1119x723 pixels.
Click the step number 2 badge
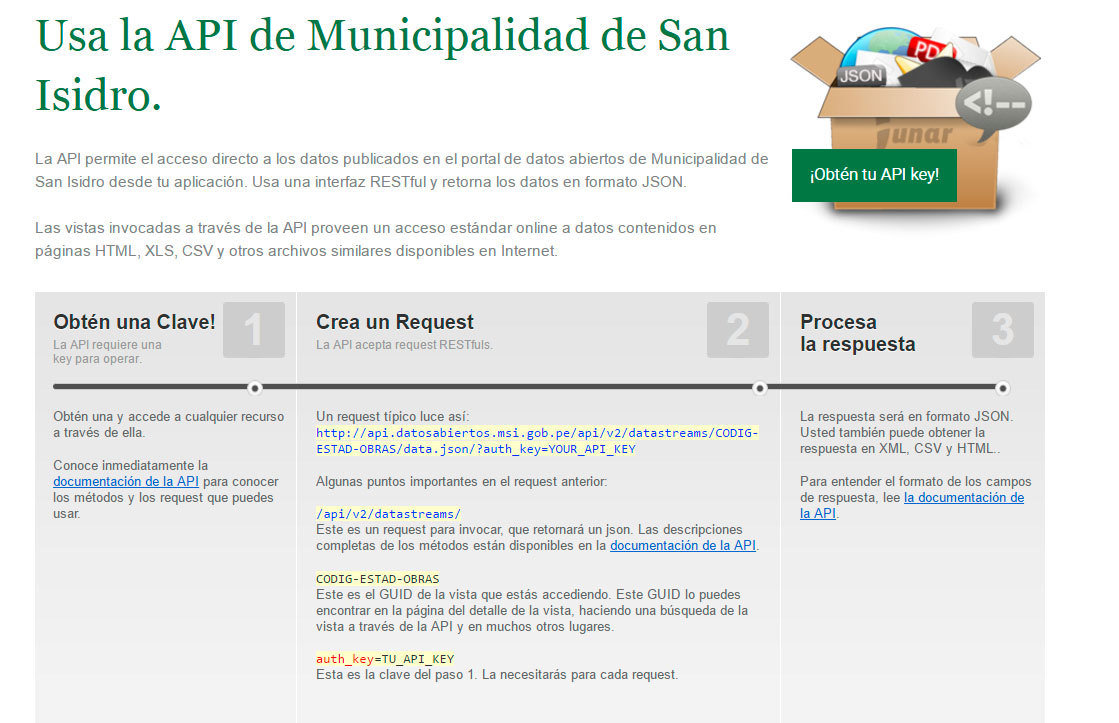[x=738, y=330]
